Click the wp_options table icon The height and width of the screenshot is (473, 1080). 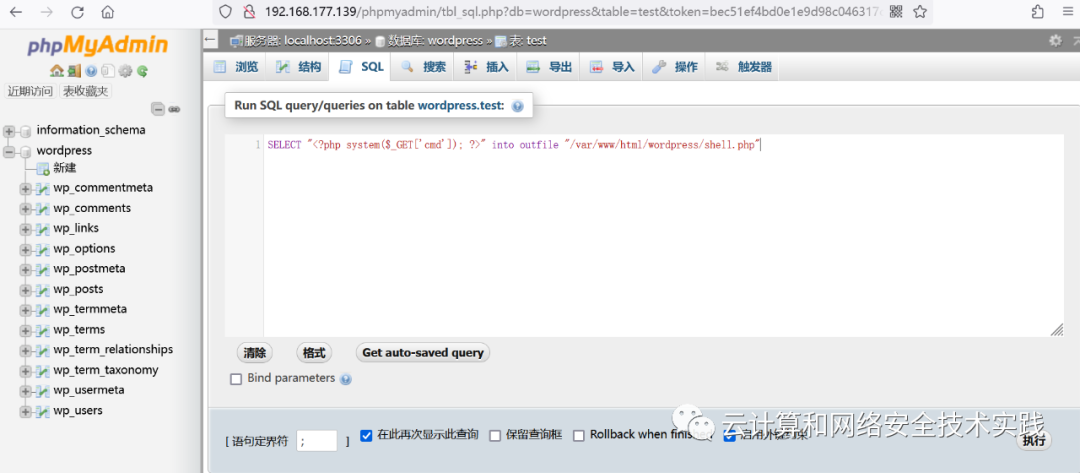click(x=43, y=249)
